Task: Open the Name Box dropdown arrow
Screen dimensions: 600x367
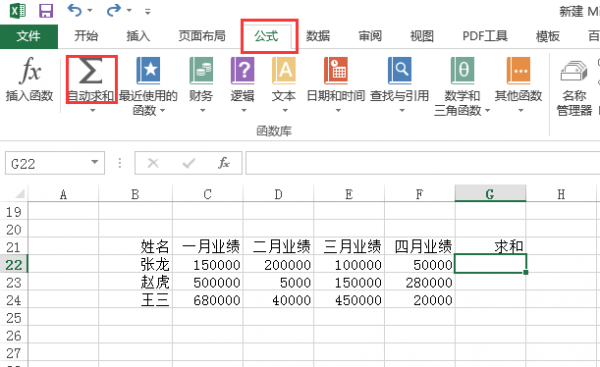Action: pos(95,162)
